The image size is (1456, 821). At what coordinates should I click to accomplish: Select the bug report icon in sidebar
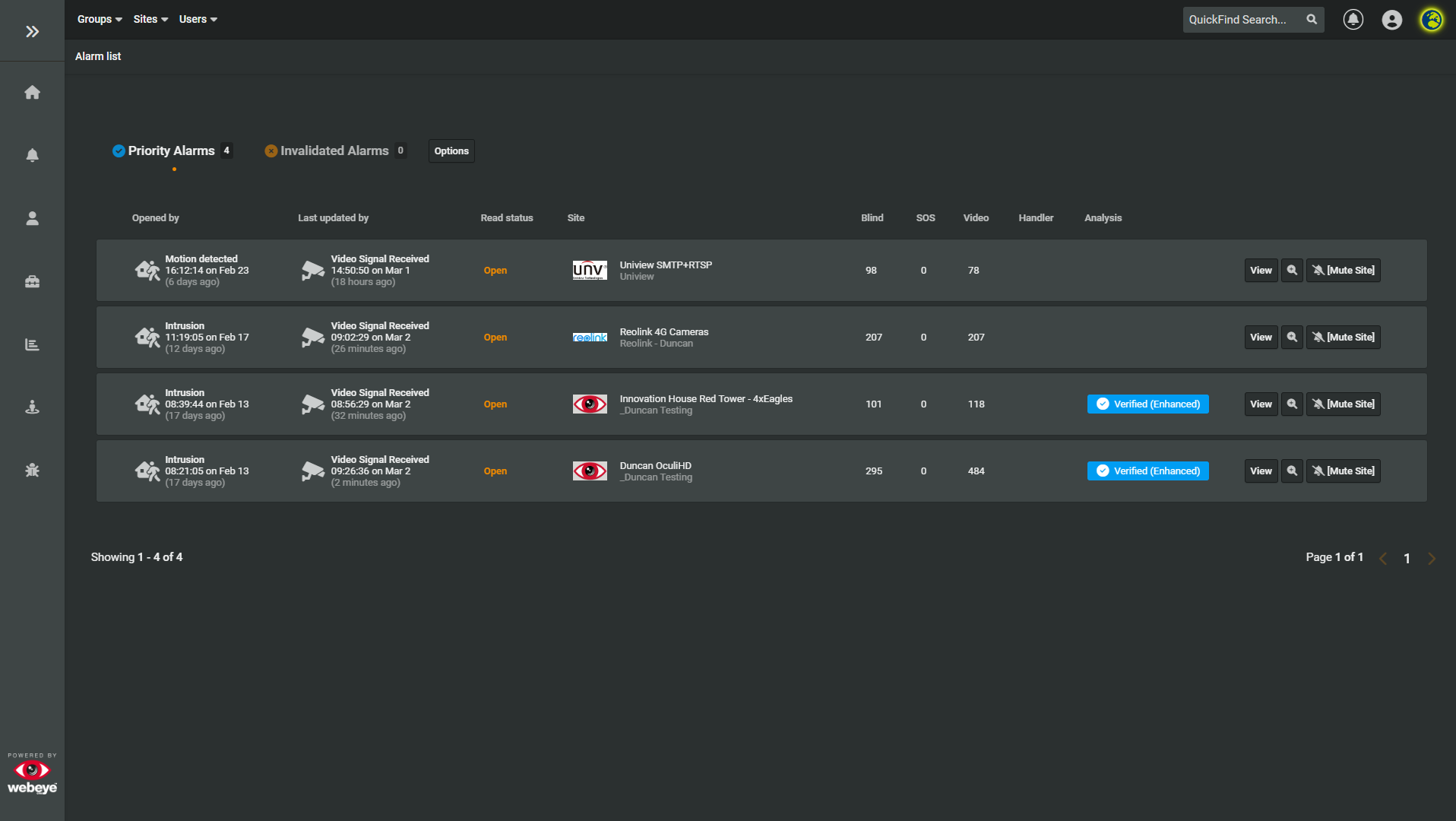click(x=33, y=470)
